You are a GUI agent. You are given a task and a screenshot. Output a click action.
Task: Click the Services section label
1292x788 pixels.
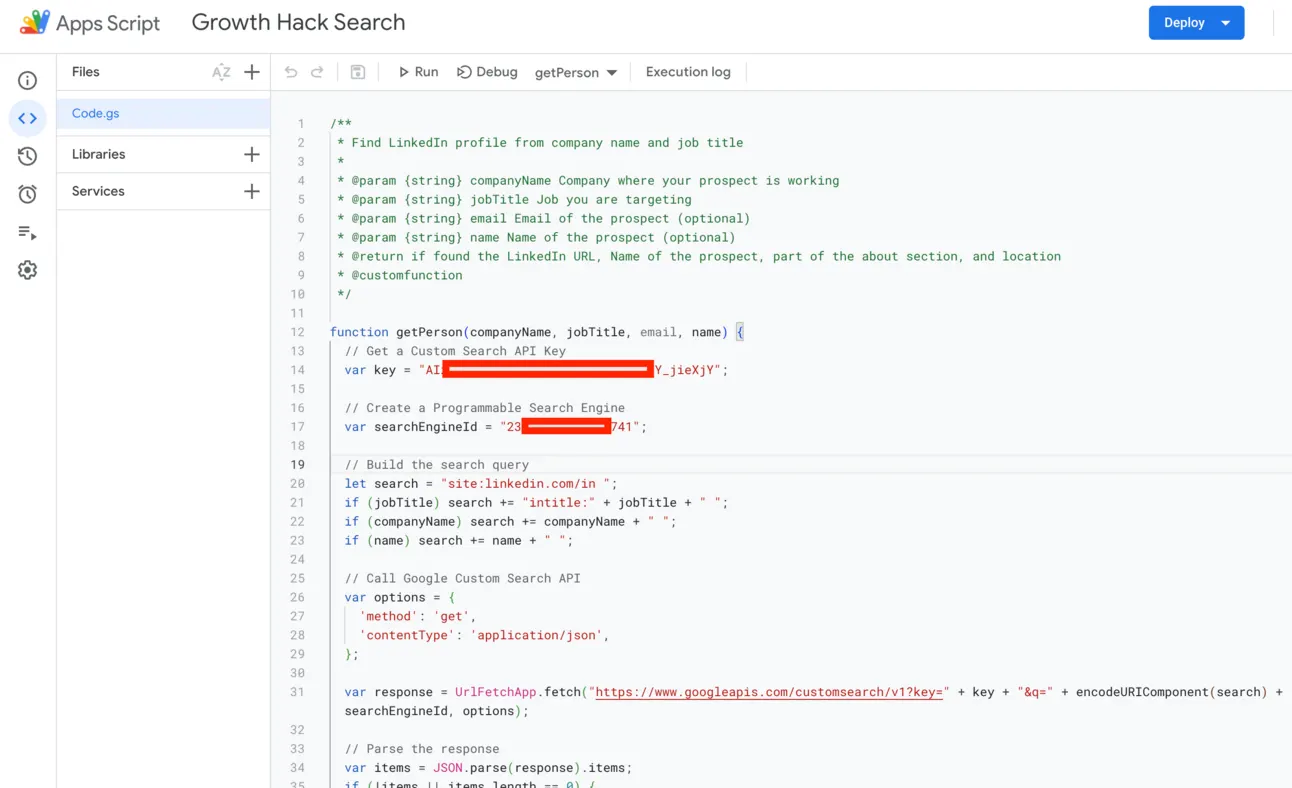pos(98,191)
